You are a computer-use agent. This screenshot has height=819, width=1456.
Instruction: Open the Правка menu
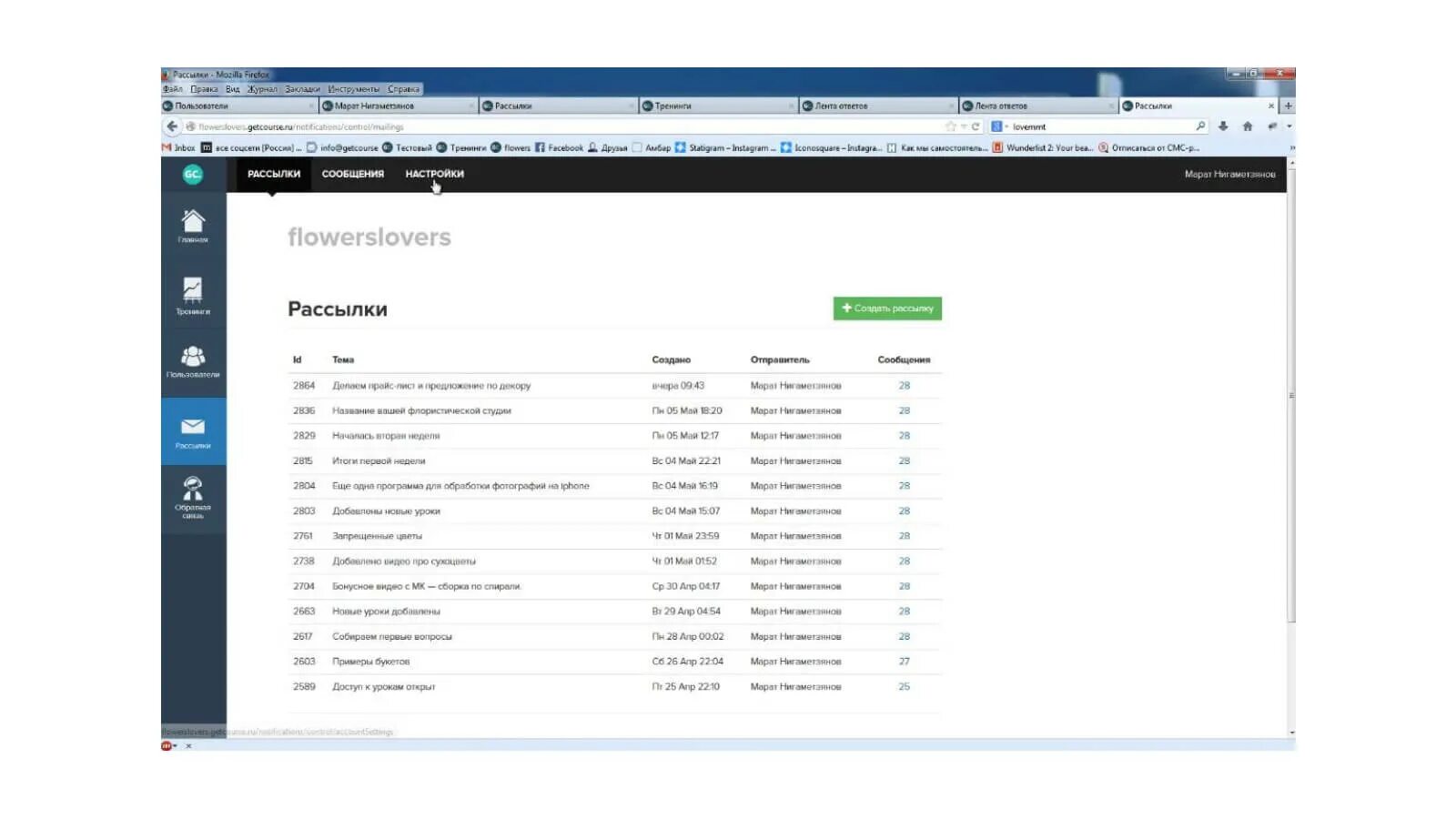[204, 89]
